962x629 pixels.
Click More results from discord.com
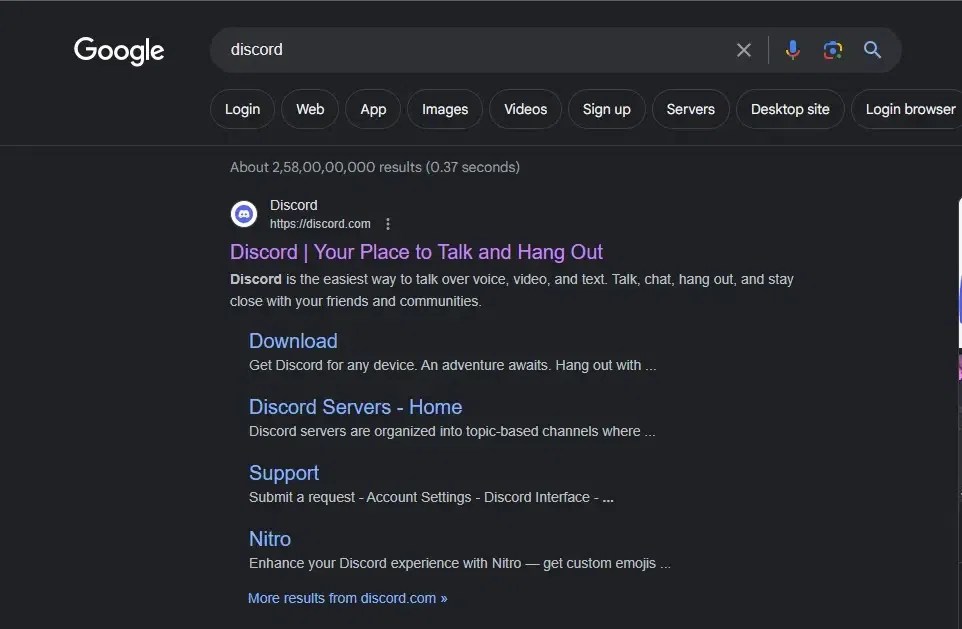click(347, 597)
